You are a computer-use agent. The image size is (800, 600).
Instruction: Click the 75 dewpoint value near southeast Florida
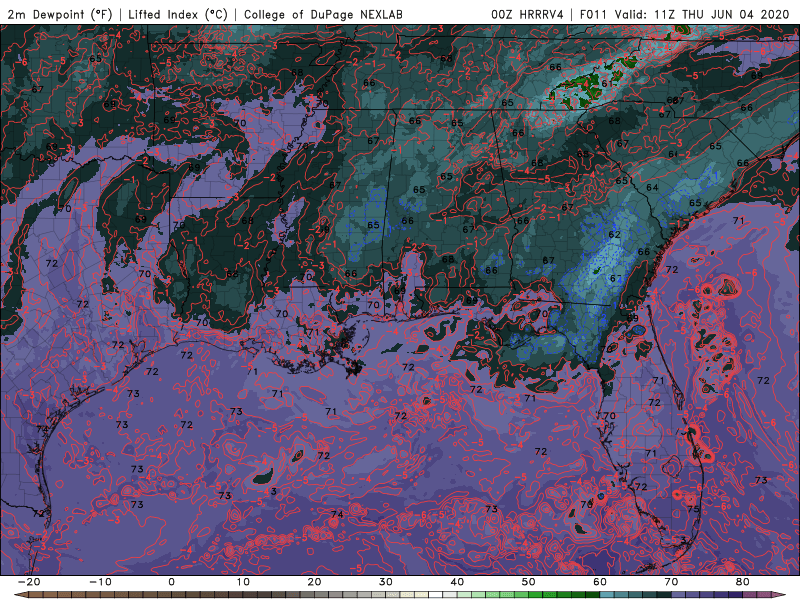[693, 509]
